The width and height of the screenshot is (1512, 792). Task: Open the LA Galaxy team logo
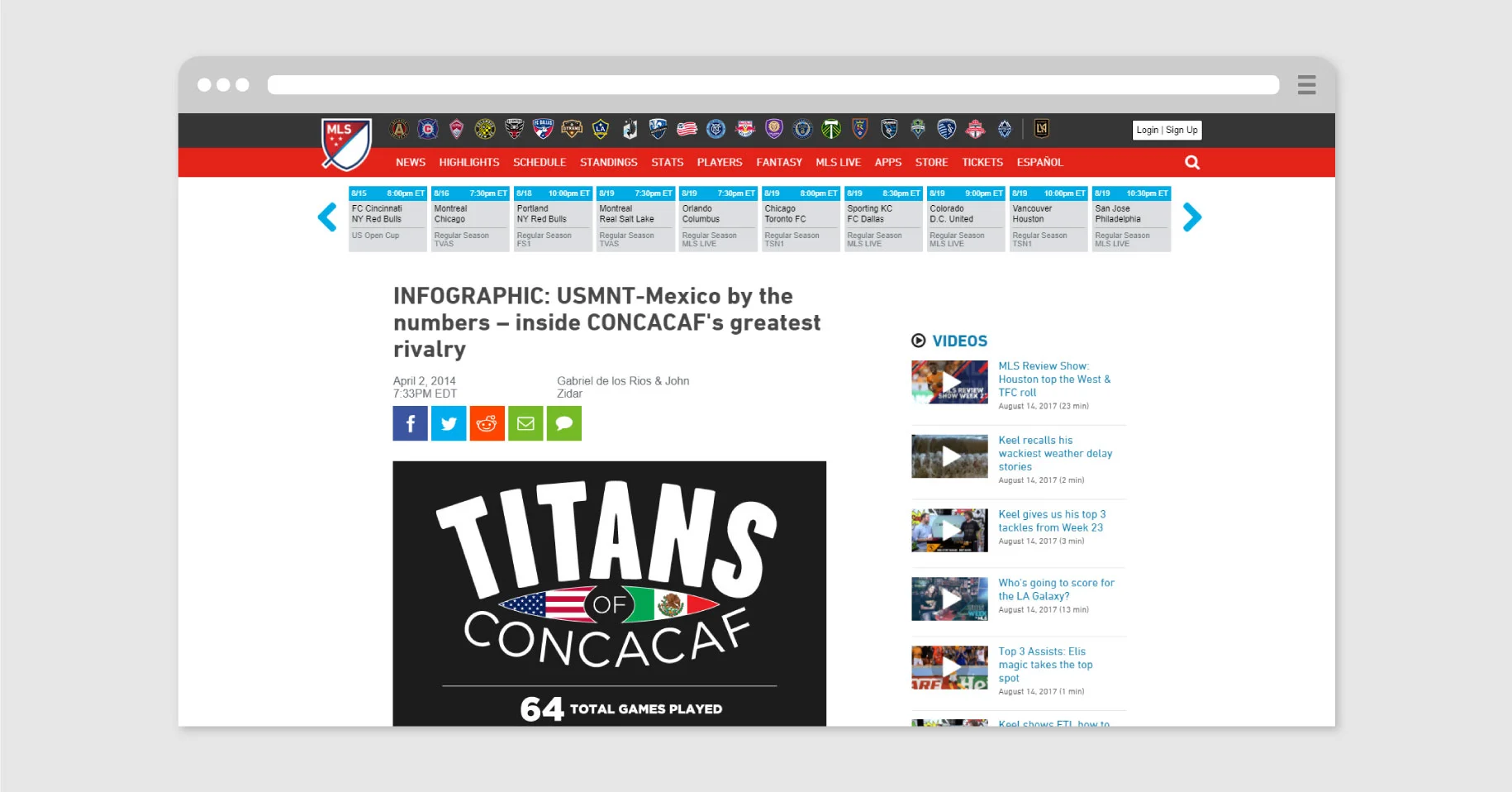tap(601, 129)
